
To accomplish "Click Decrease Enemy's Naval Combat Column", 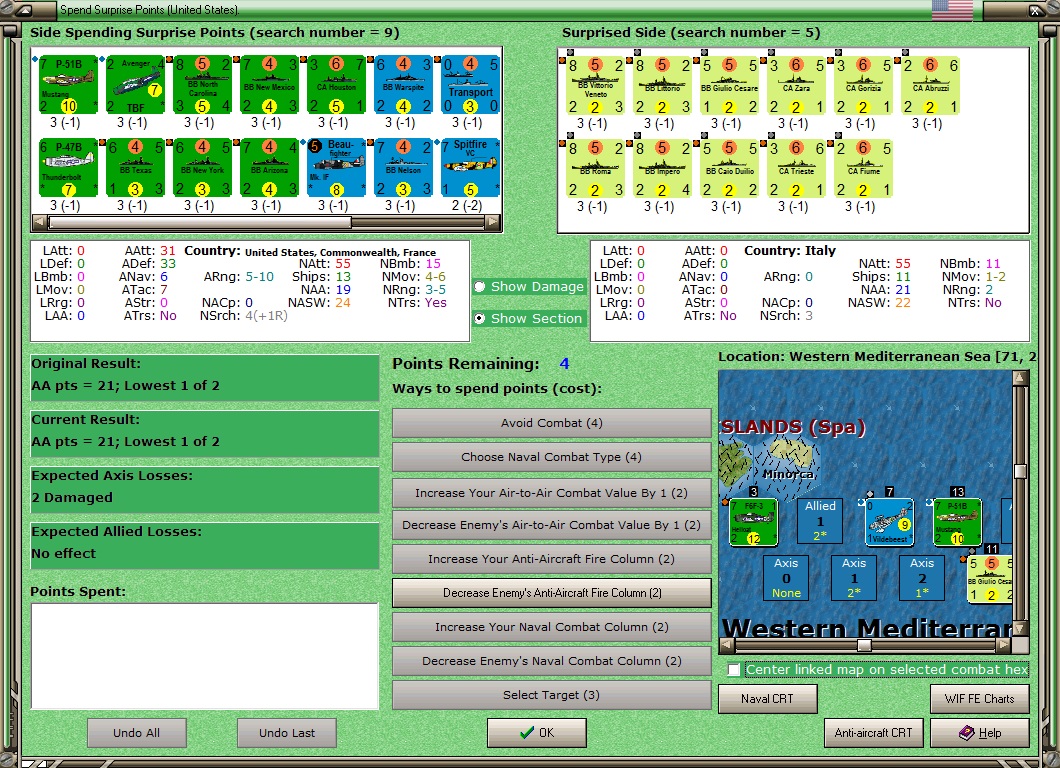I will pos(552,661).
